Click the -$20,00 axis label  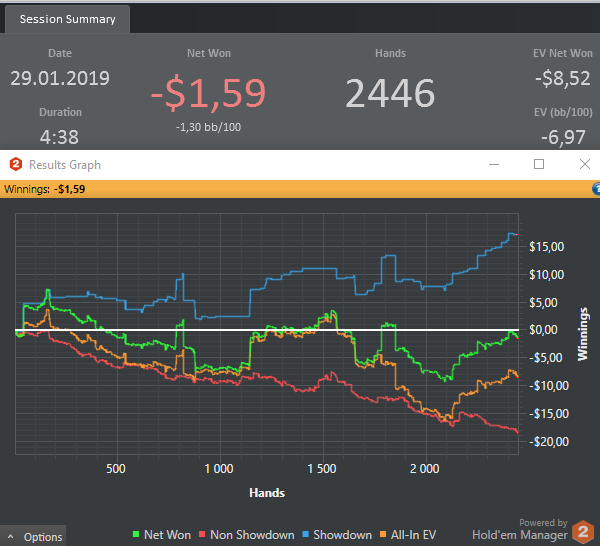click(x=549, y=442)
